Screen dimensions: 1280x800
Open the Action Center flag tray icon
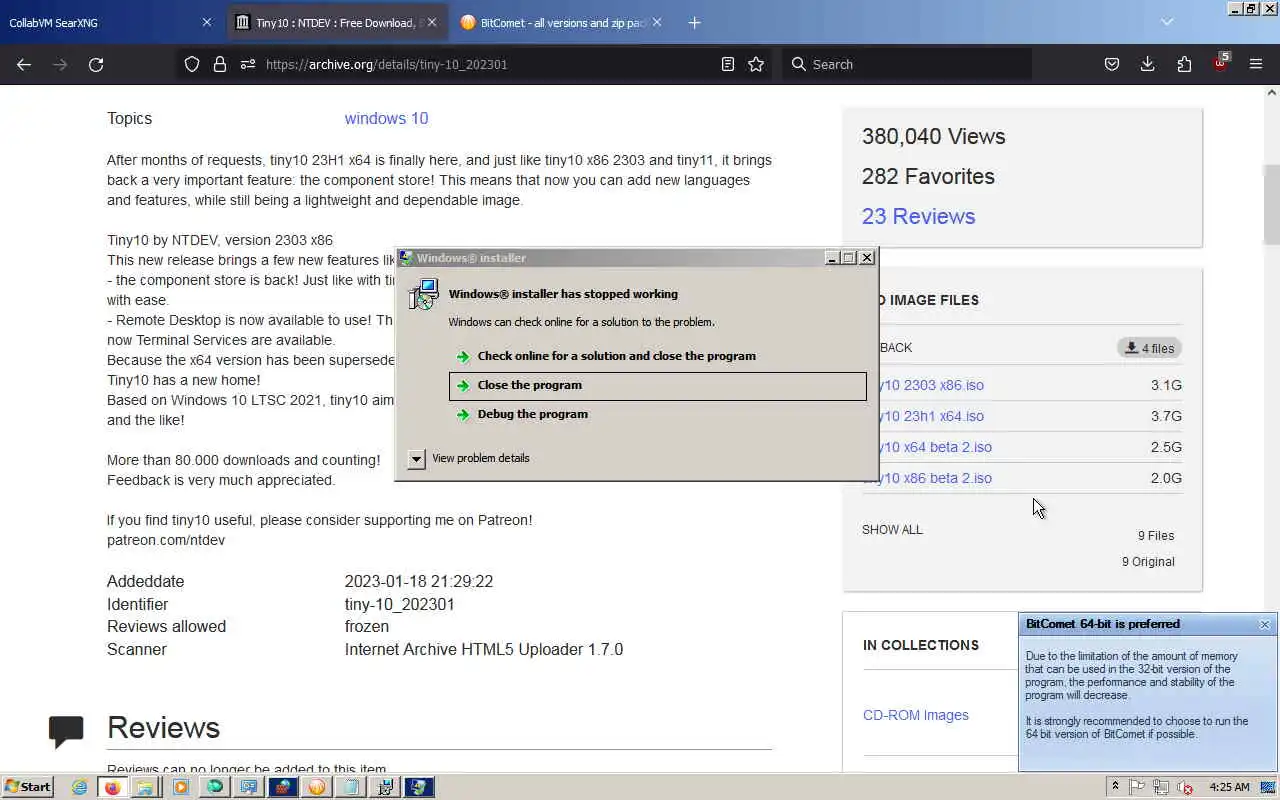1138,787
